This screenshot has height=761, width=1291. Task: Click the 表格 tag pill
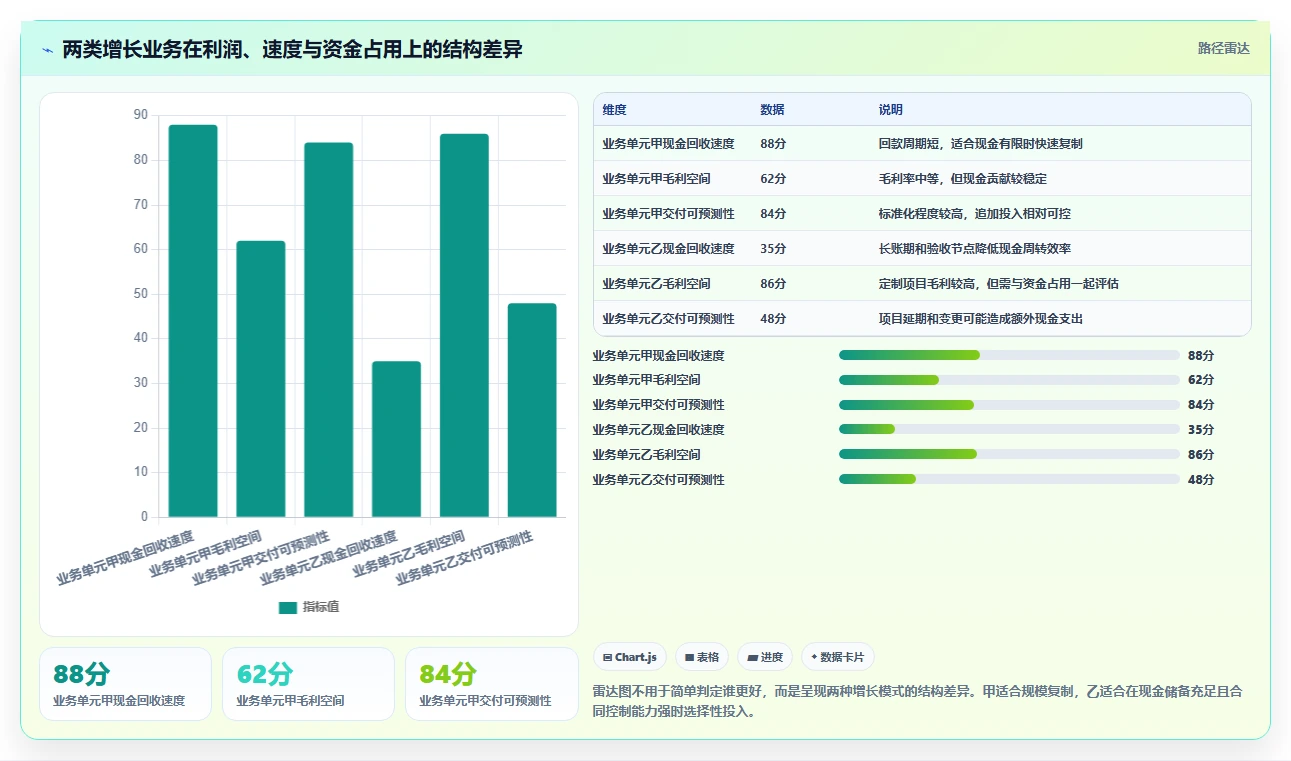coord(702,657)
